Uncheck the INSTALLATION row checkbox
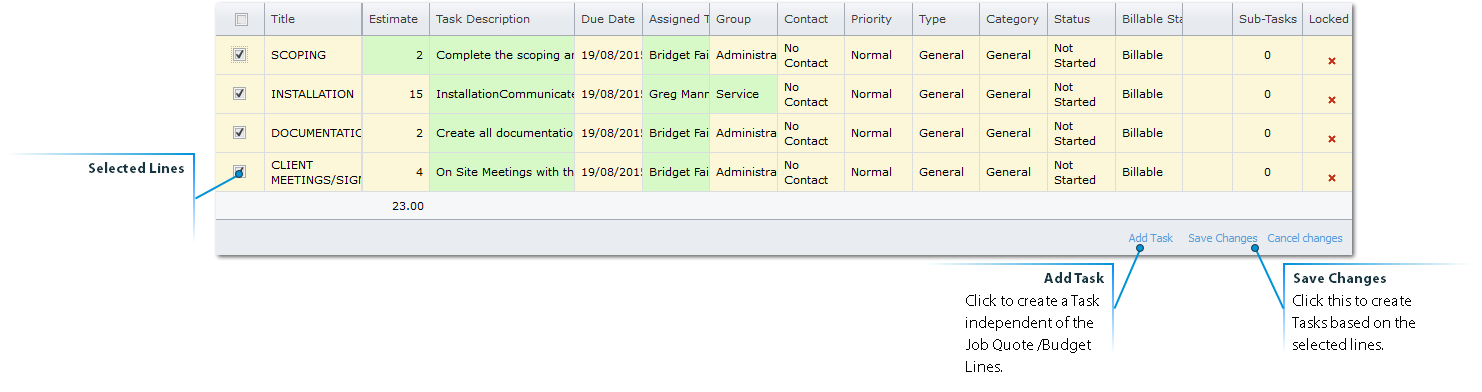 coord(239,94)
